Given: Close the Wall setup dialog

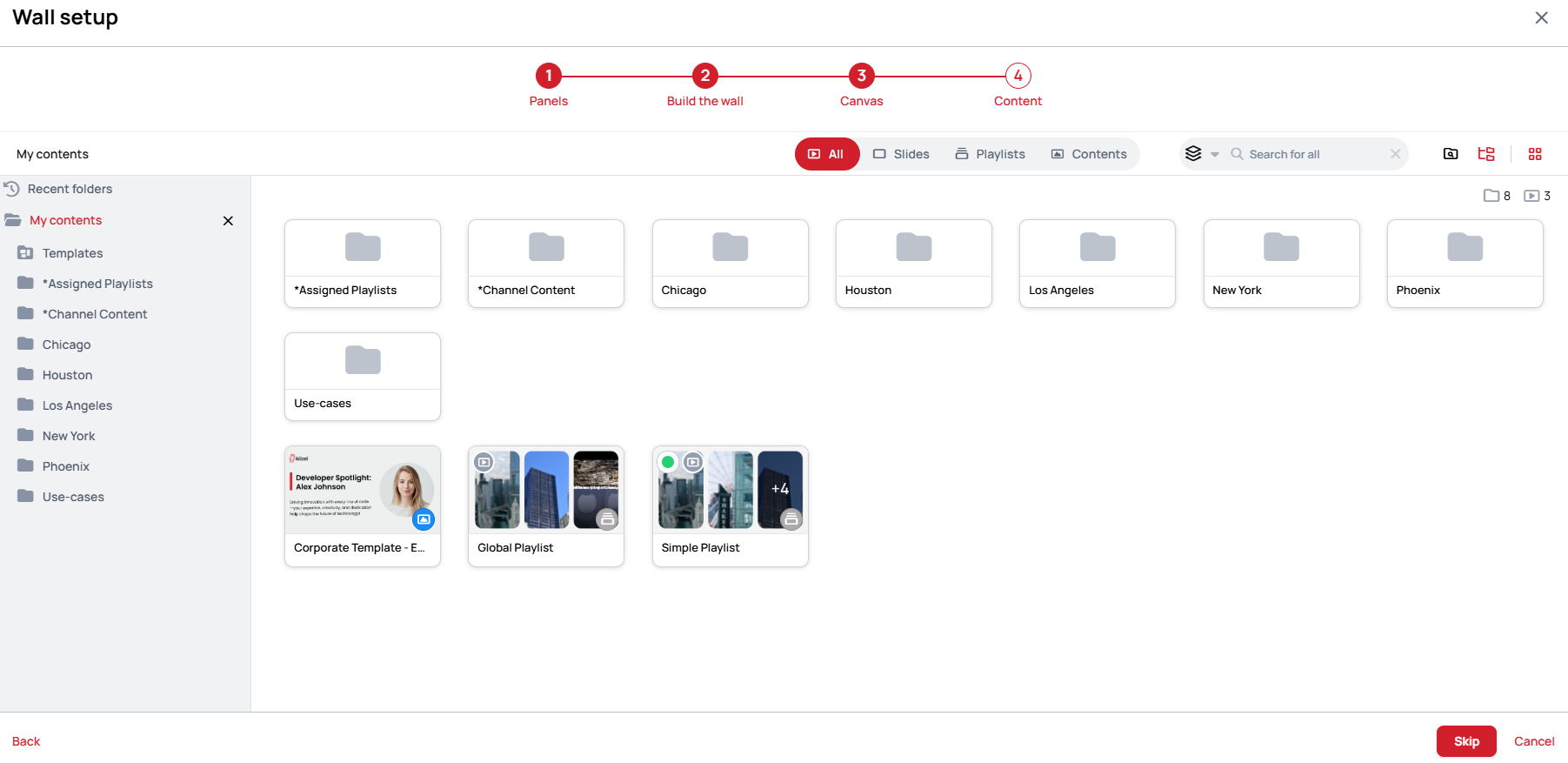Looking at the screenshot, I should [x=1541, y=17].
